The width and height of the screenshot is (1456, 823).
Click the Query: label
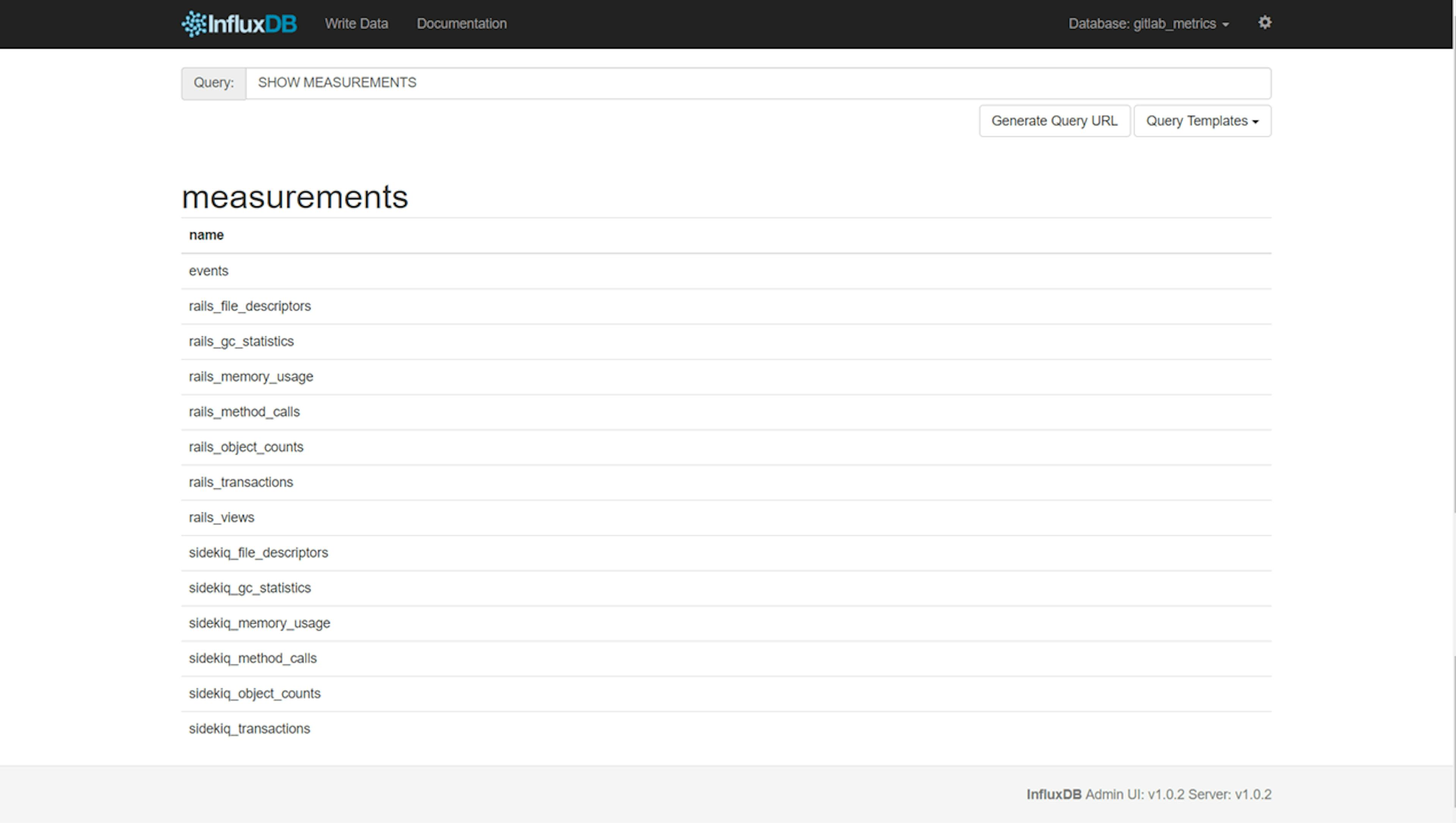tap(213, 83)
